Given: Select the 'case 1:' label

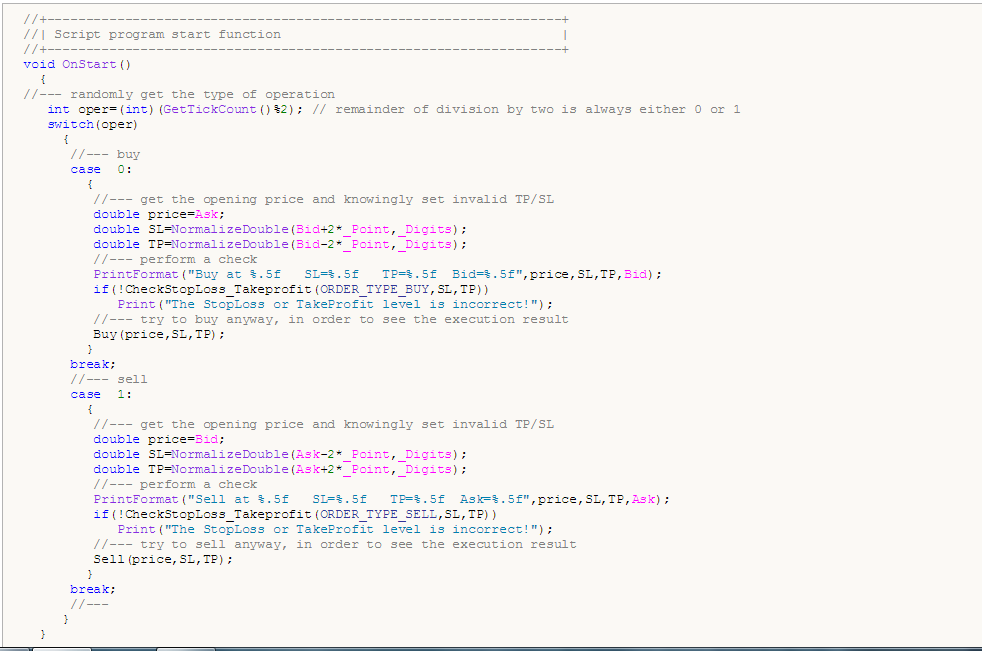Looking at the screenshot, I should 101,395.
